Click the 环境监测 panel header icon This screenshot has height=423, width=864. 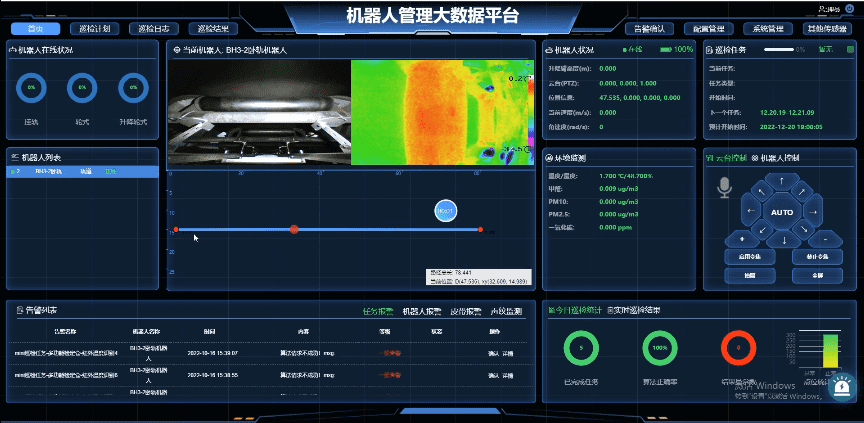549,158
